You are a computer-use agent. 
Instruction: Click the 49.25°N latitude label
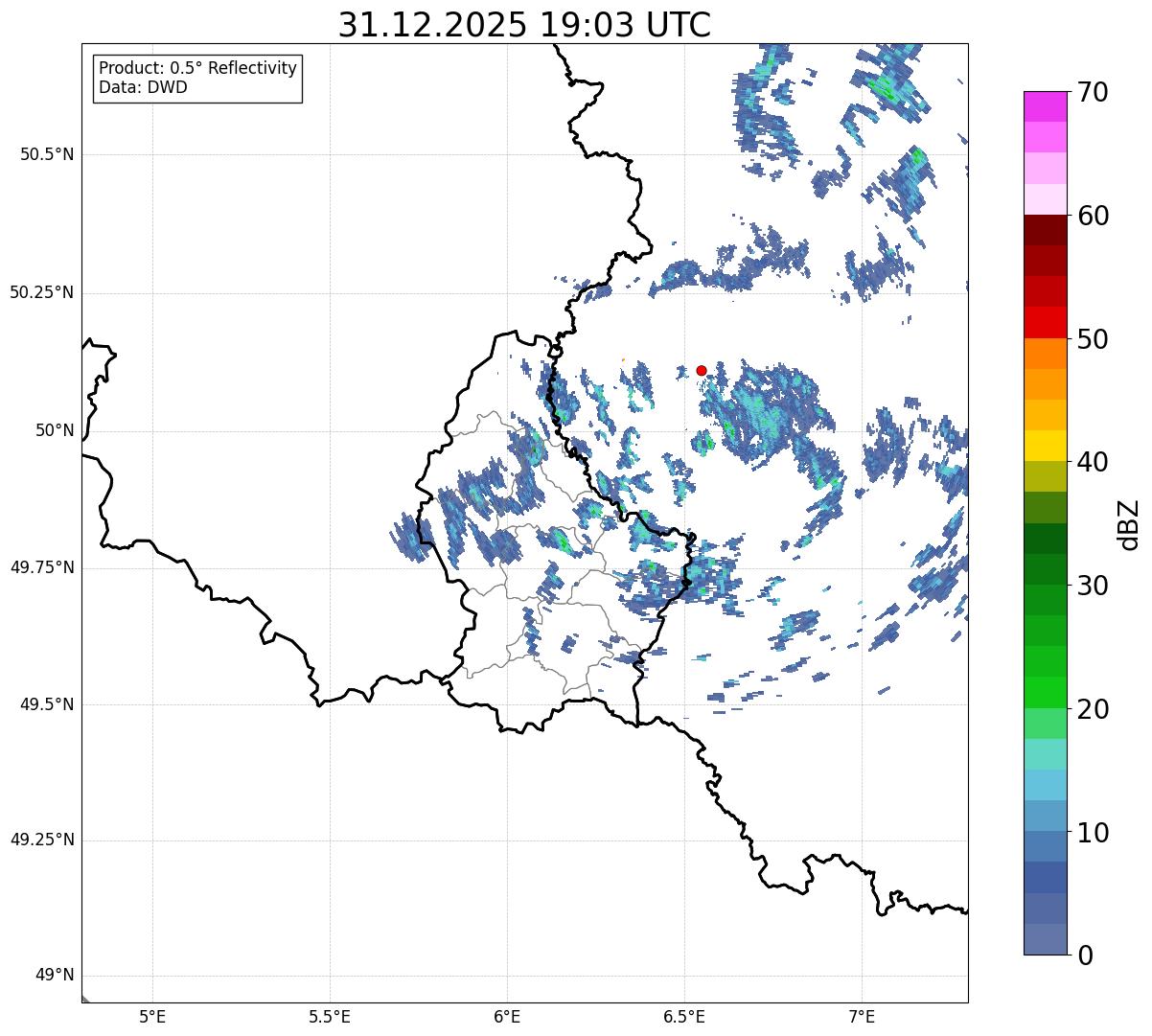point(42,840)
